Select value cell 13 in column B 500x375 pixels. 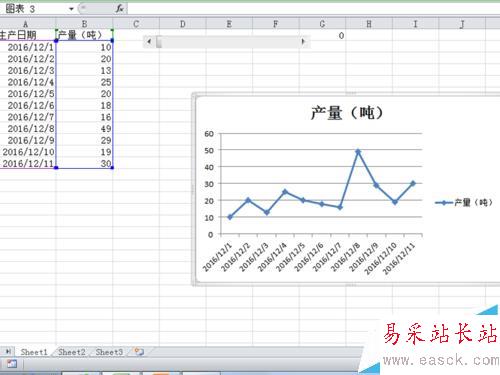click(x=84, y=70)
